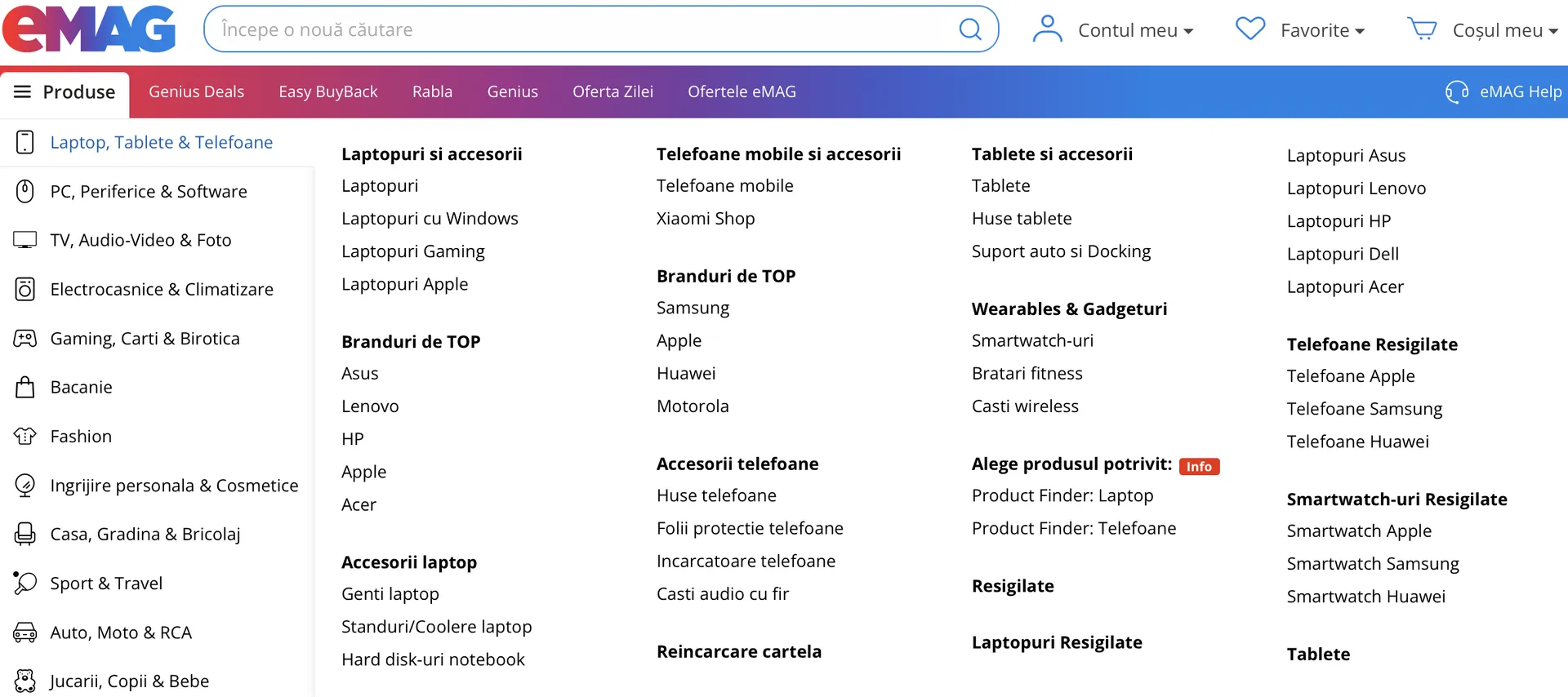This screenshot has width=1568, height=697.
Task: Open the Smartwatch-uri category link
Action: [1032, 340]
